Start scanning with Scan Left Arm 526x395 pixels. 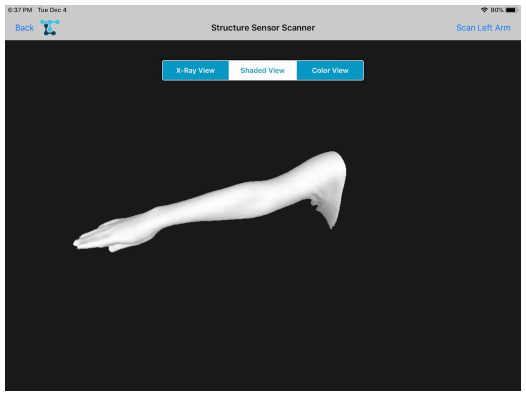(x=483, y=28)
